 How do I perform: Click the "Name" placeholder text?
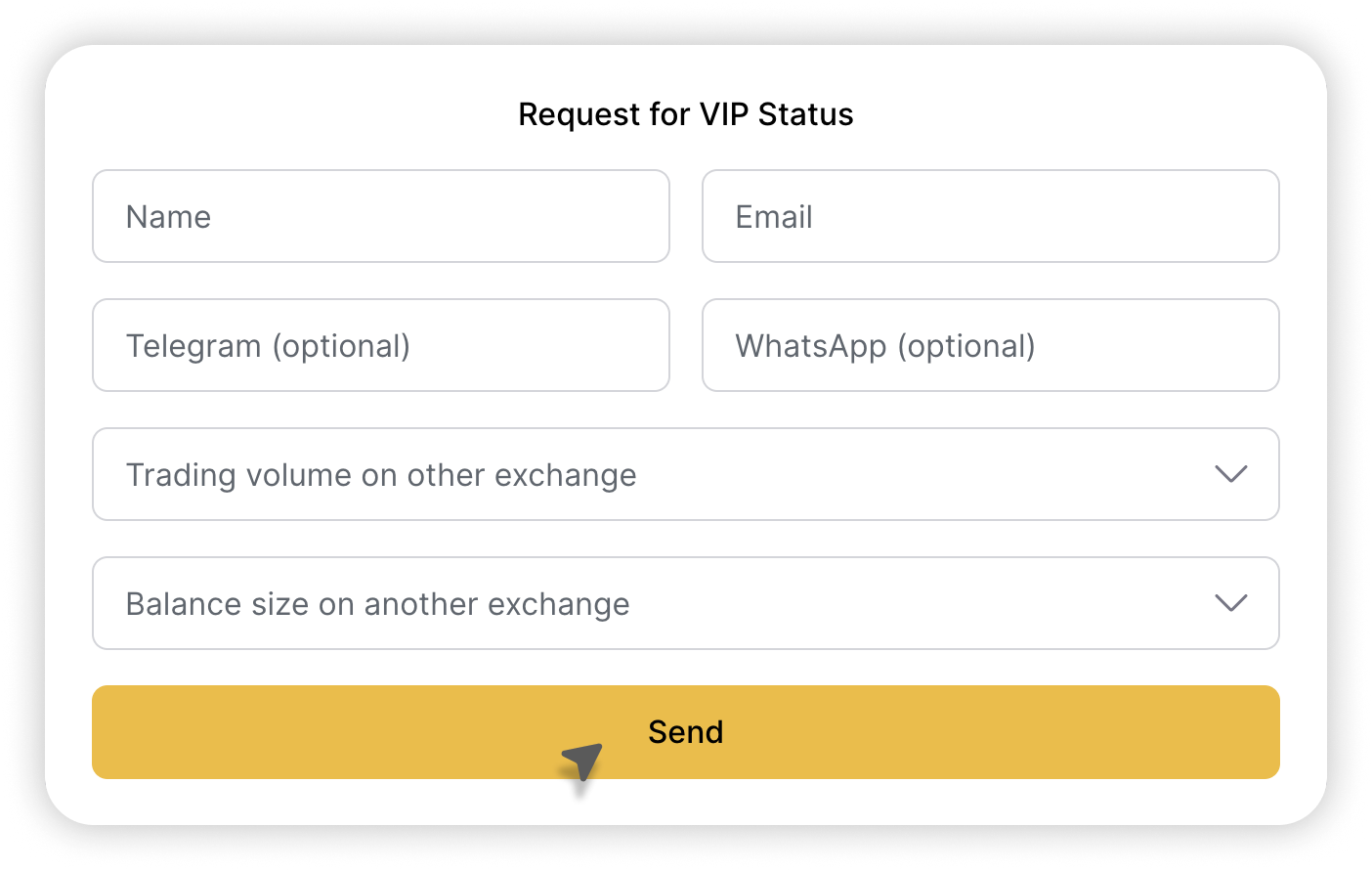[168, 217]
